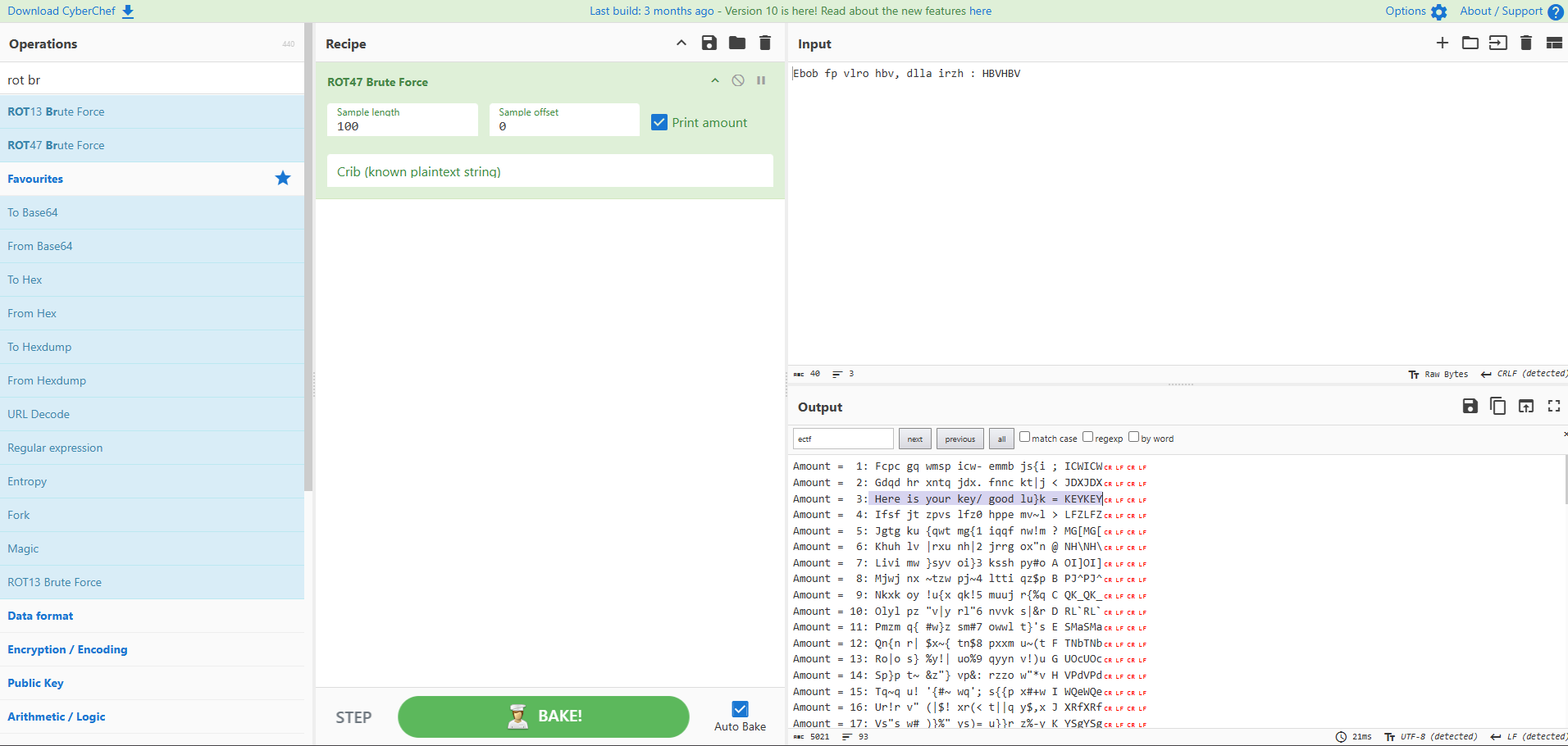This screenshot has width=1568, height=746.
Task: Disable the ROT47 Brute Force operation
Action: pos(738,80)
